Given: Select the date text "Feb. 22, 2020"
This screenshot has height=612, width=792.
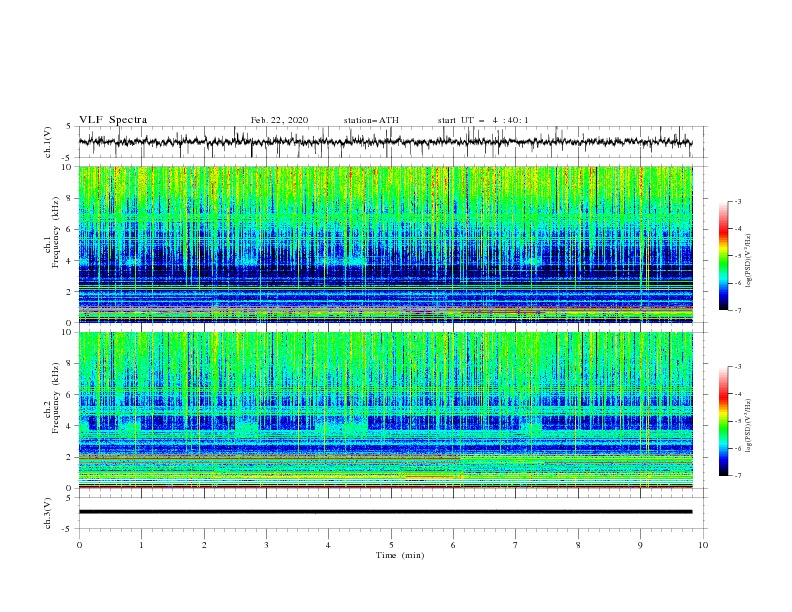Looking at the screenshot, I should [x=279, y=120].
